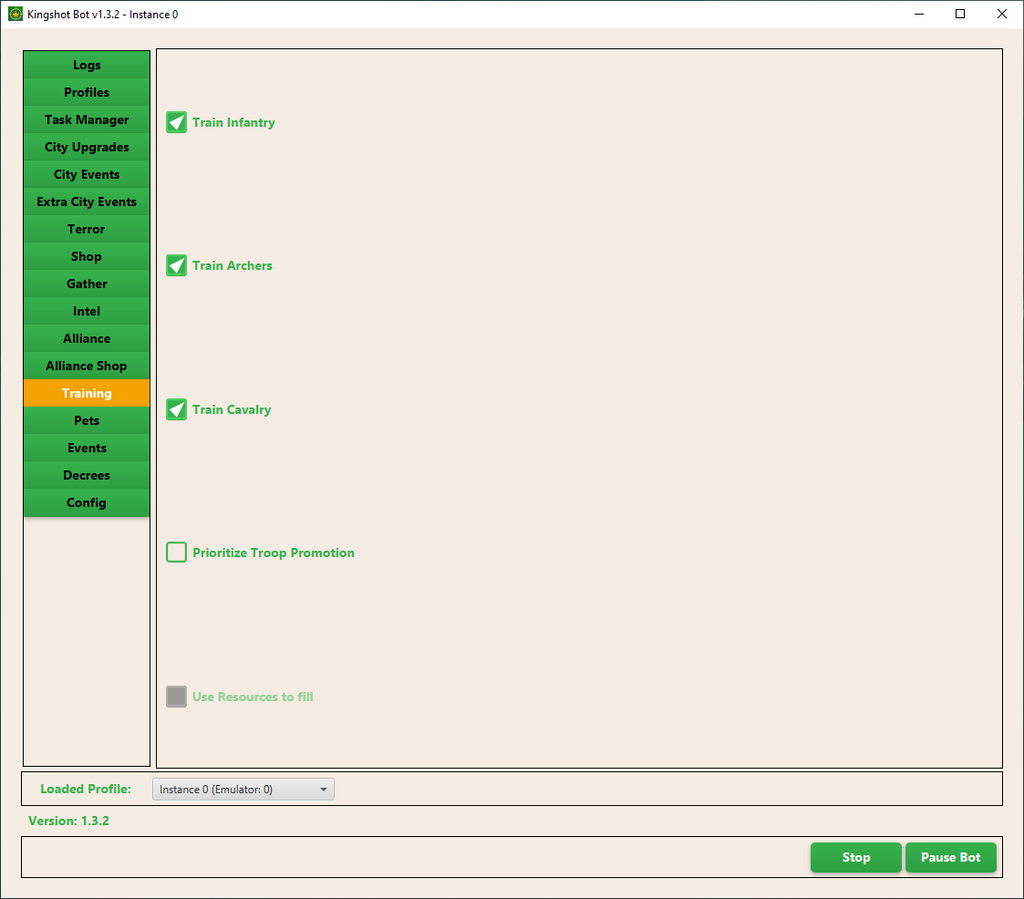Switch to the Alliance Shop tab
1024x899 pixels.
(x=87, y=366)
